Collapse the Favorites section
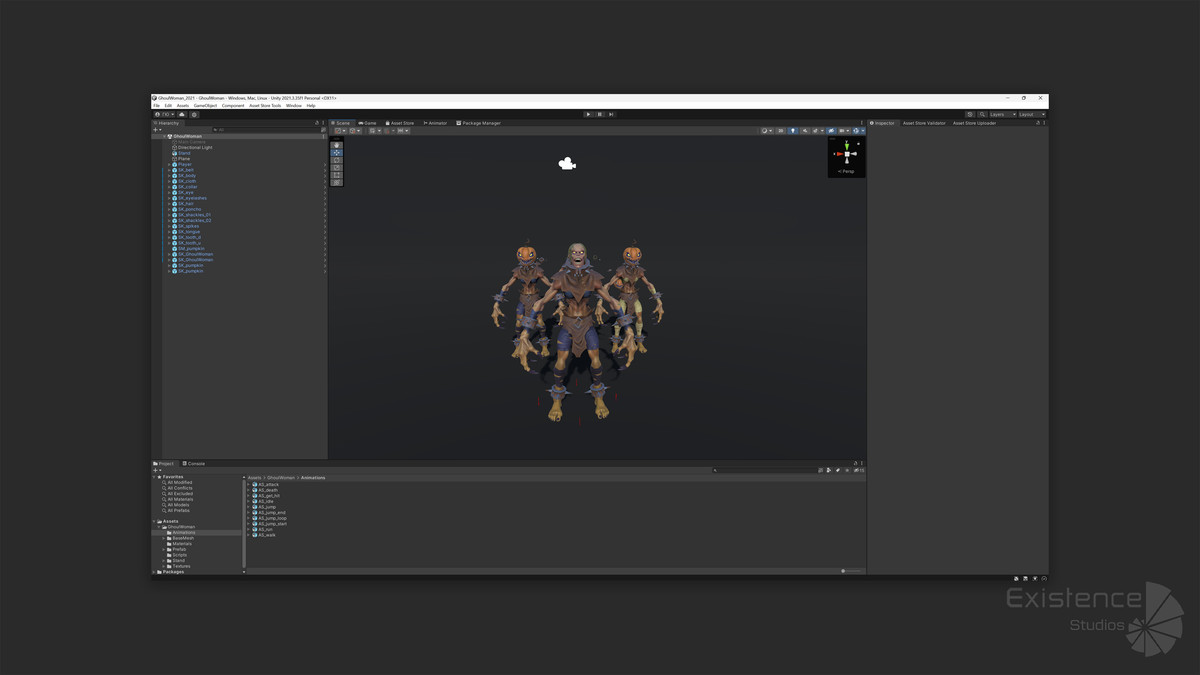The width and height of the screenshot is (1200, 675). coord(154,477)
